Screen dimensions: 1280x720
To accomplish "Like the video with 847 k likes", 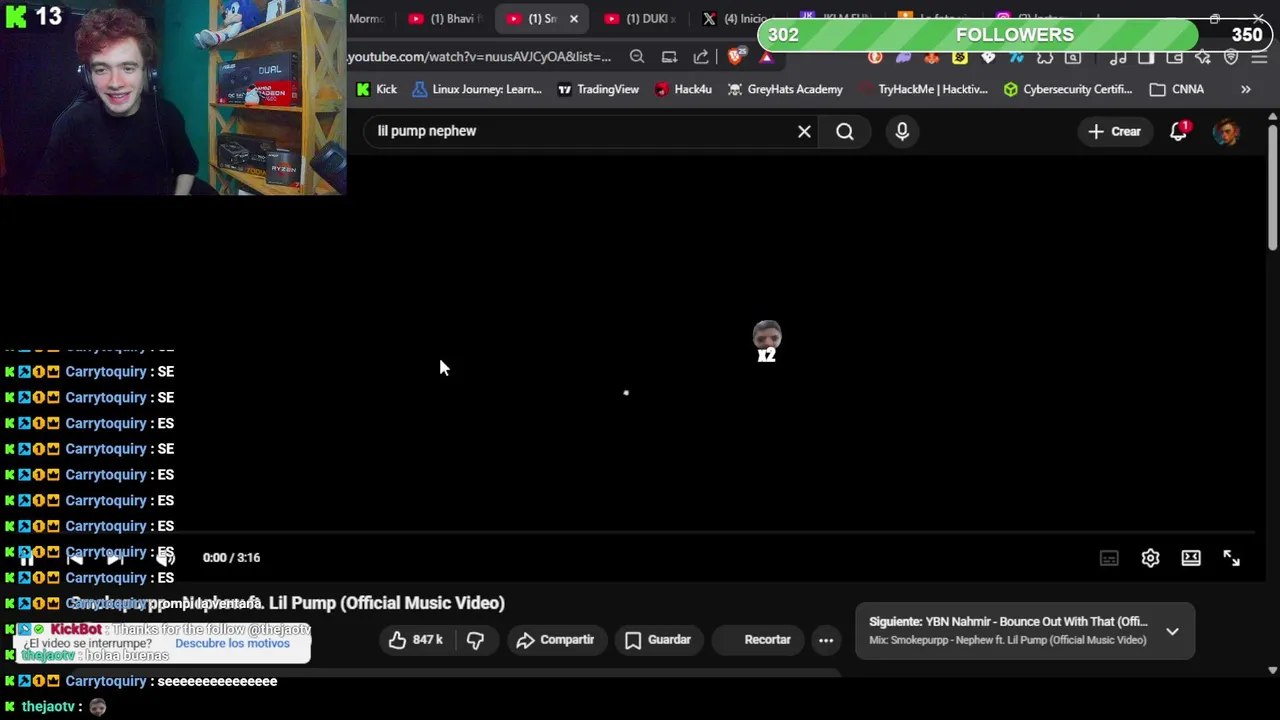I will click(x=416, y=640).
